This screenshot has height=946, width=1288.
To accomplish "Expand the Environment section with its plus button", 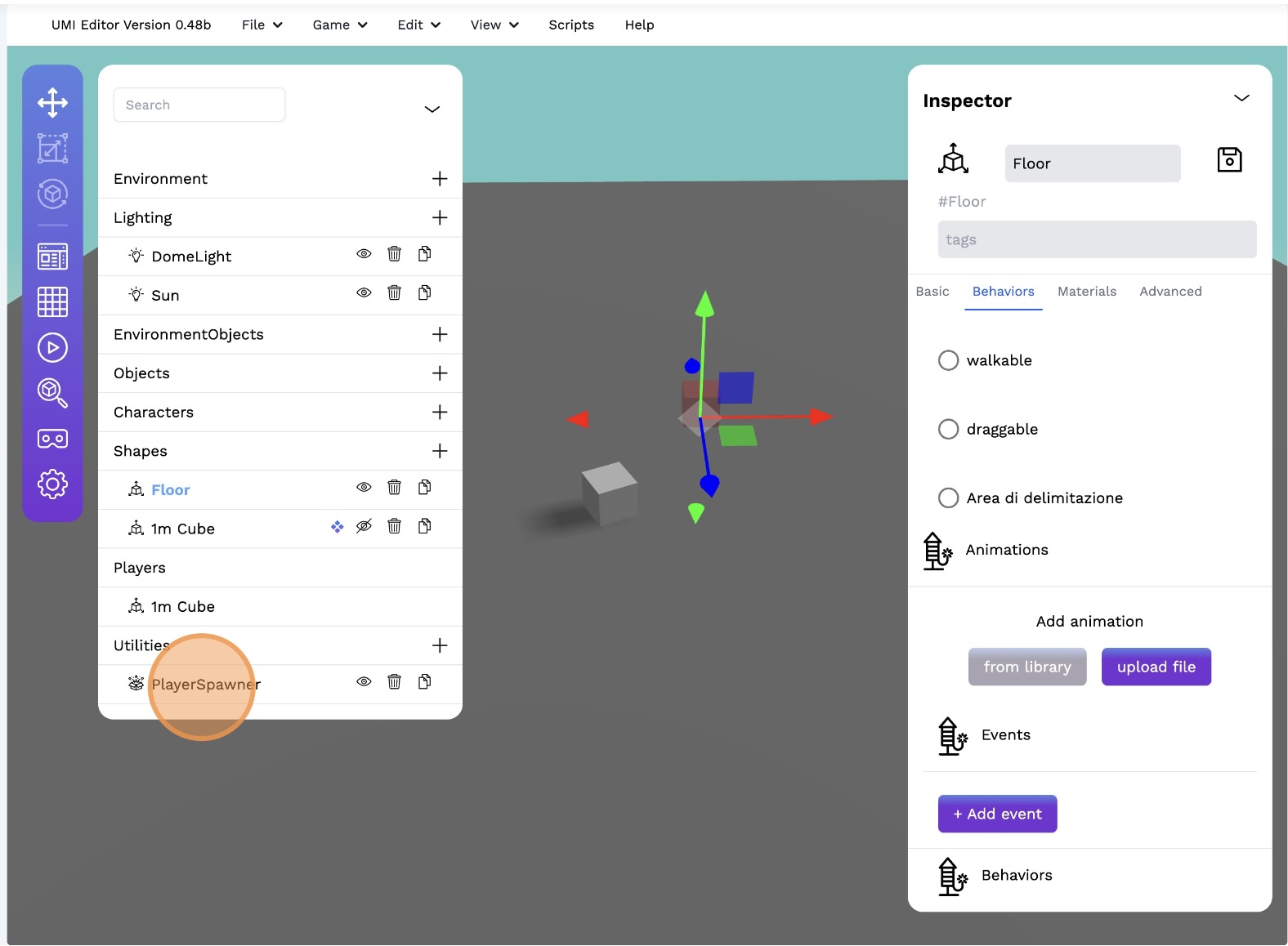I will tap(440, 179).
